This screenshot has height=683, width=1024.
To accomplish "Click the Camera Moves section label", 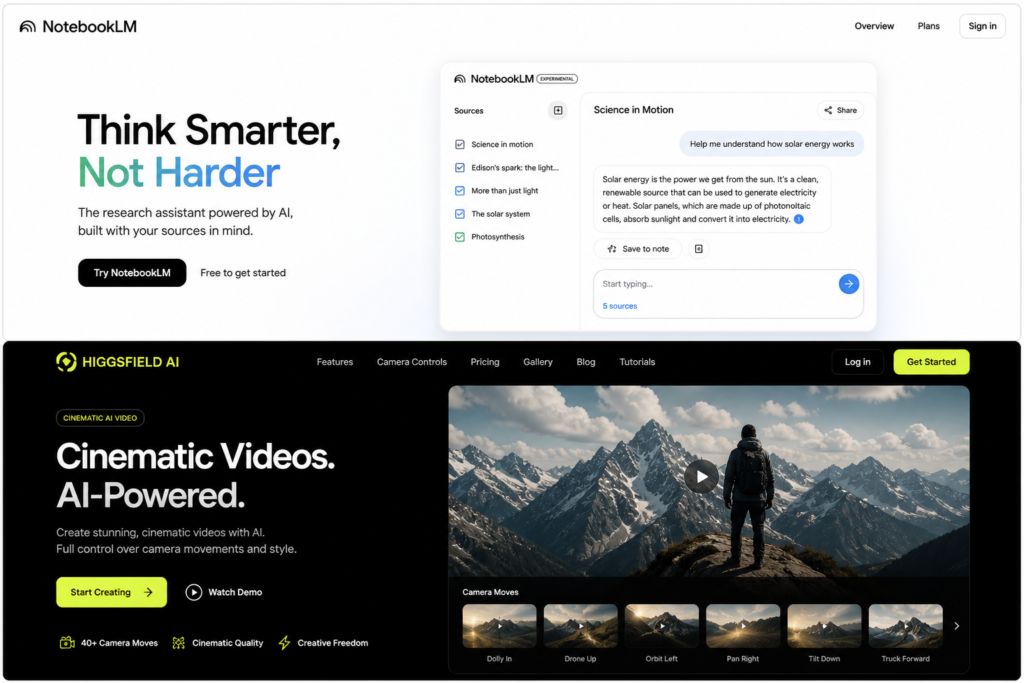I will coord(490,592).
